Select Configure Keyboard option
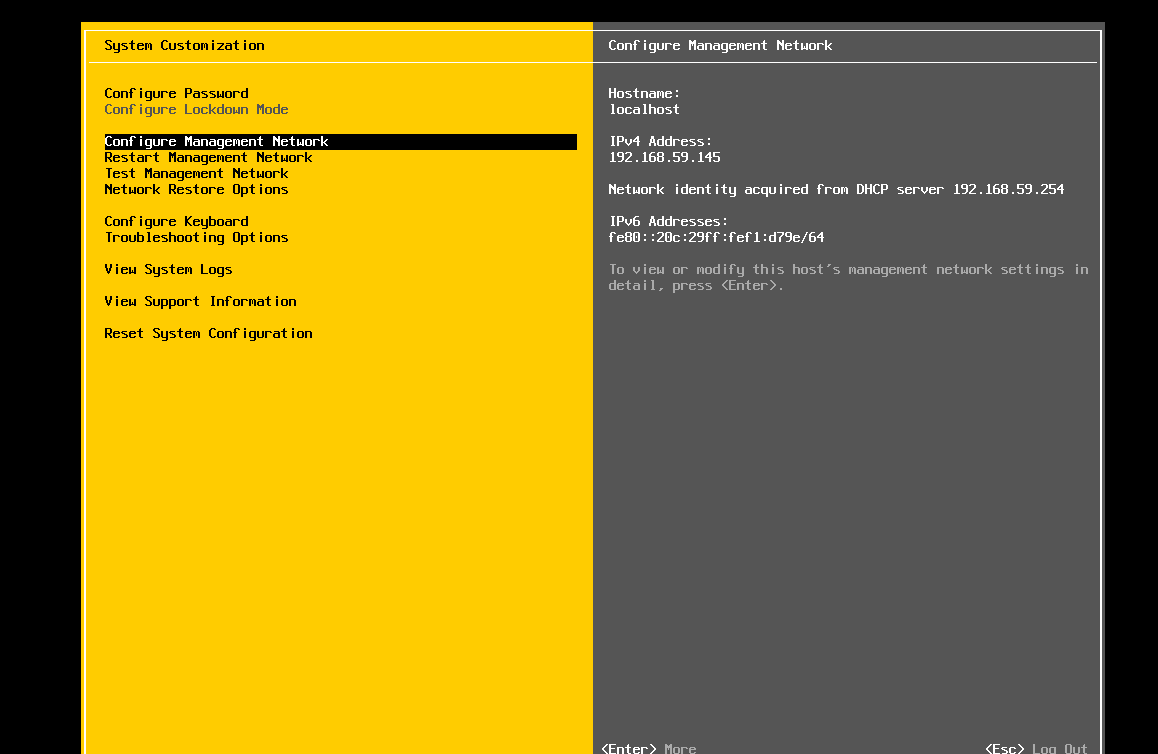The image size is (1158, 754). (176, 222)
